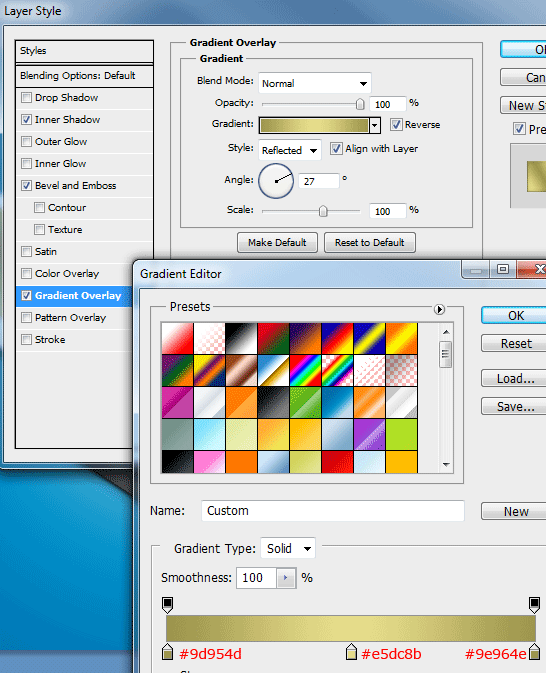Choose the pink gradient preset in bottom row

[x=209, y=462]
